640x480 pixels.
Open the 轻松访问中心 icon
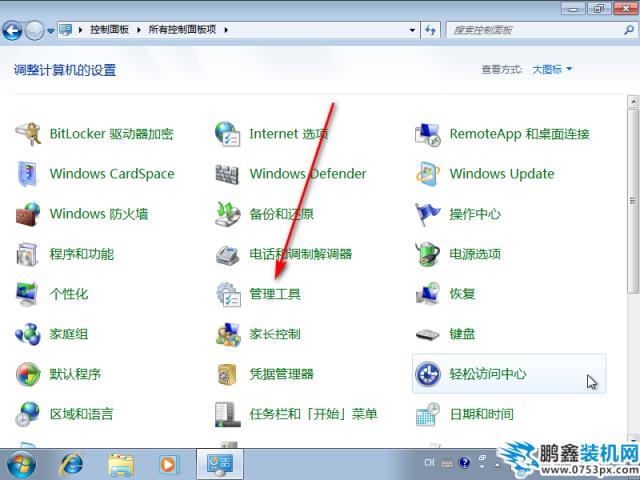tap(428, 374)
